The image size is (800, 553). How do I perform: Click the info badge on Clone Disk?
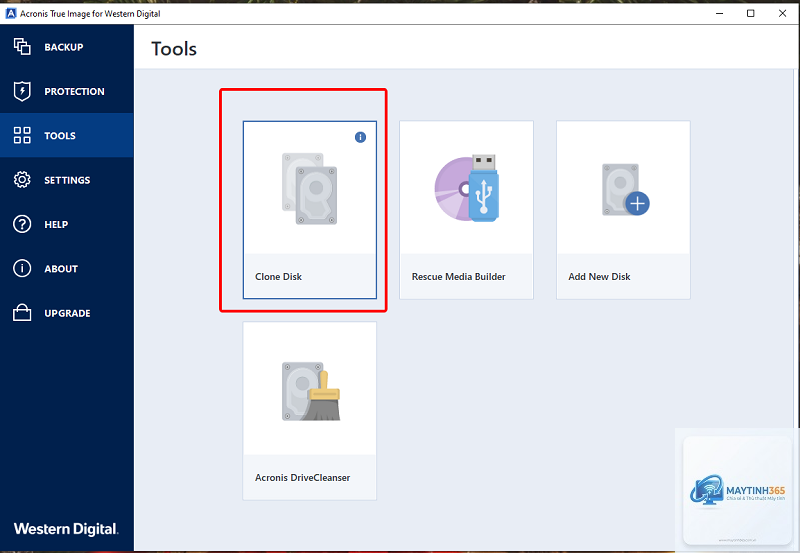pyautogui.click(x=360, y=137)
